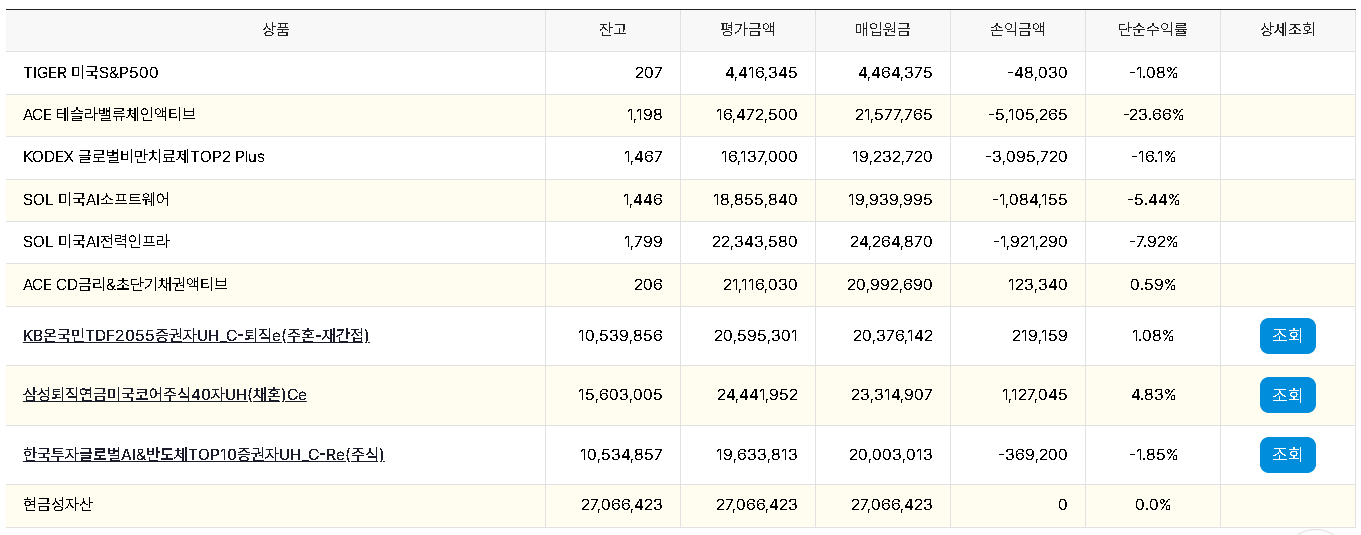
Task: Click balance value 1,467
Action: [x=643, y=157]
